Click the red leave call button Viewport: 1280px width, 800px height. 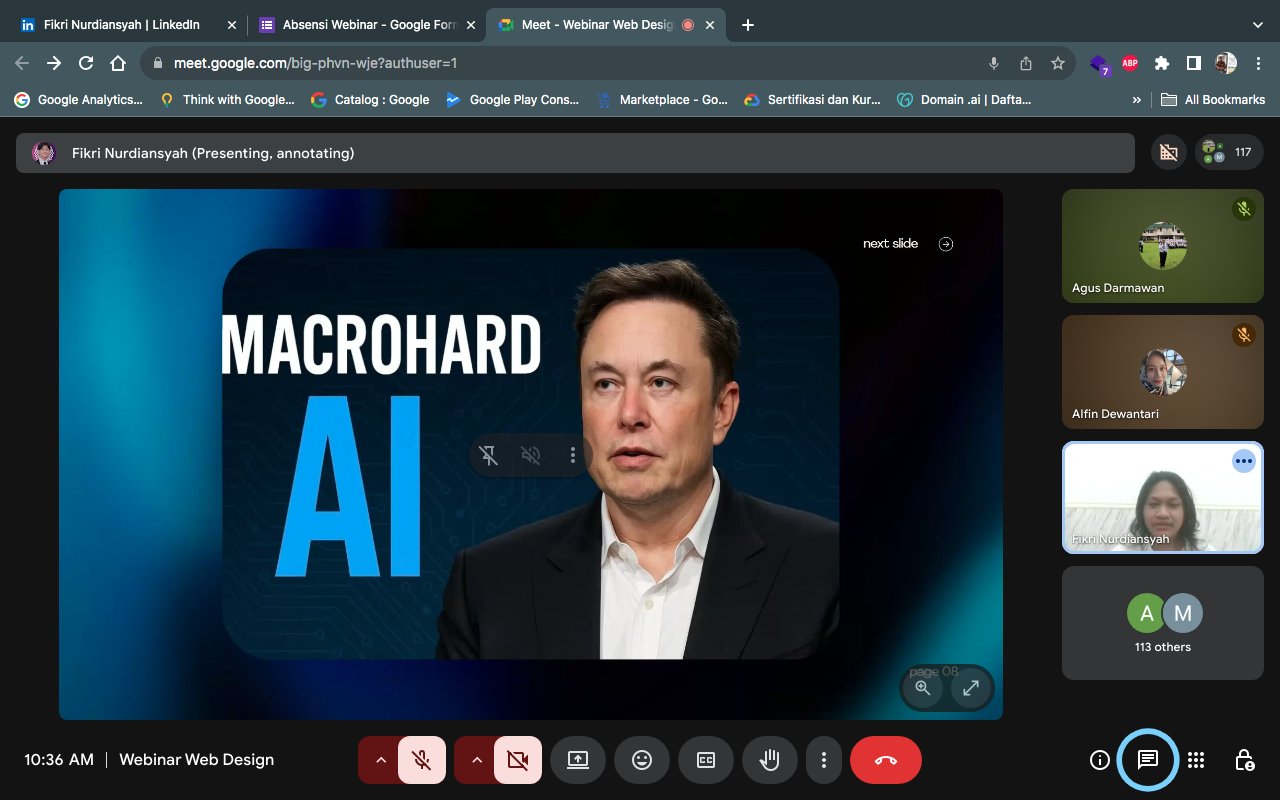click(885, 760)
